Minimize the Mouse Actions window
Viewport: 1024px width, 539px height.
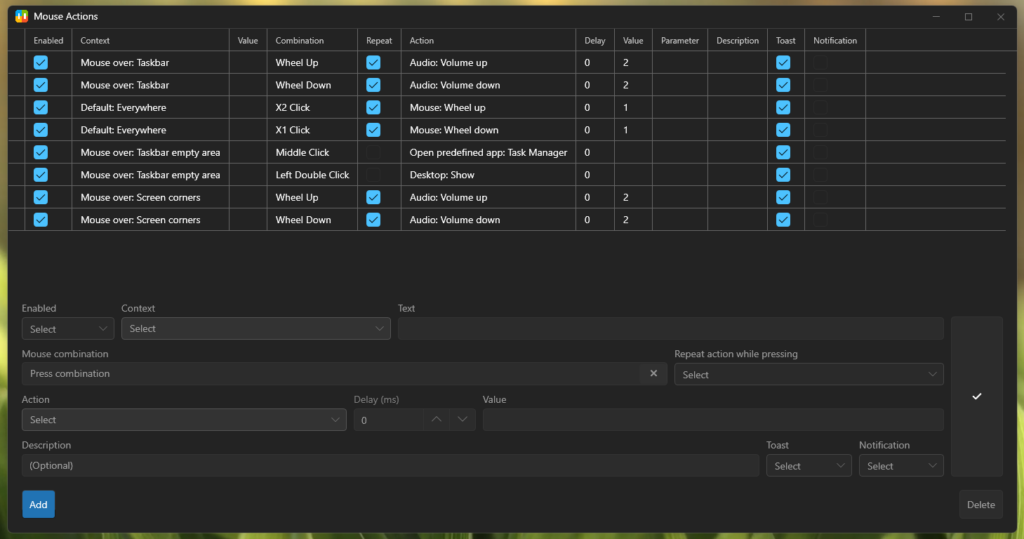[936, 17]
